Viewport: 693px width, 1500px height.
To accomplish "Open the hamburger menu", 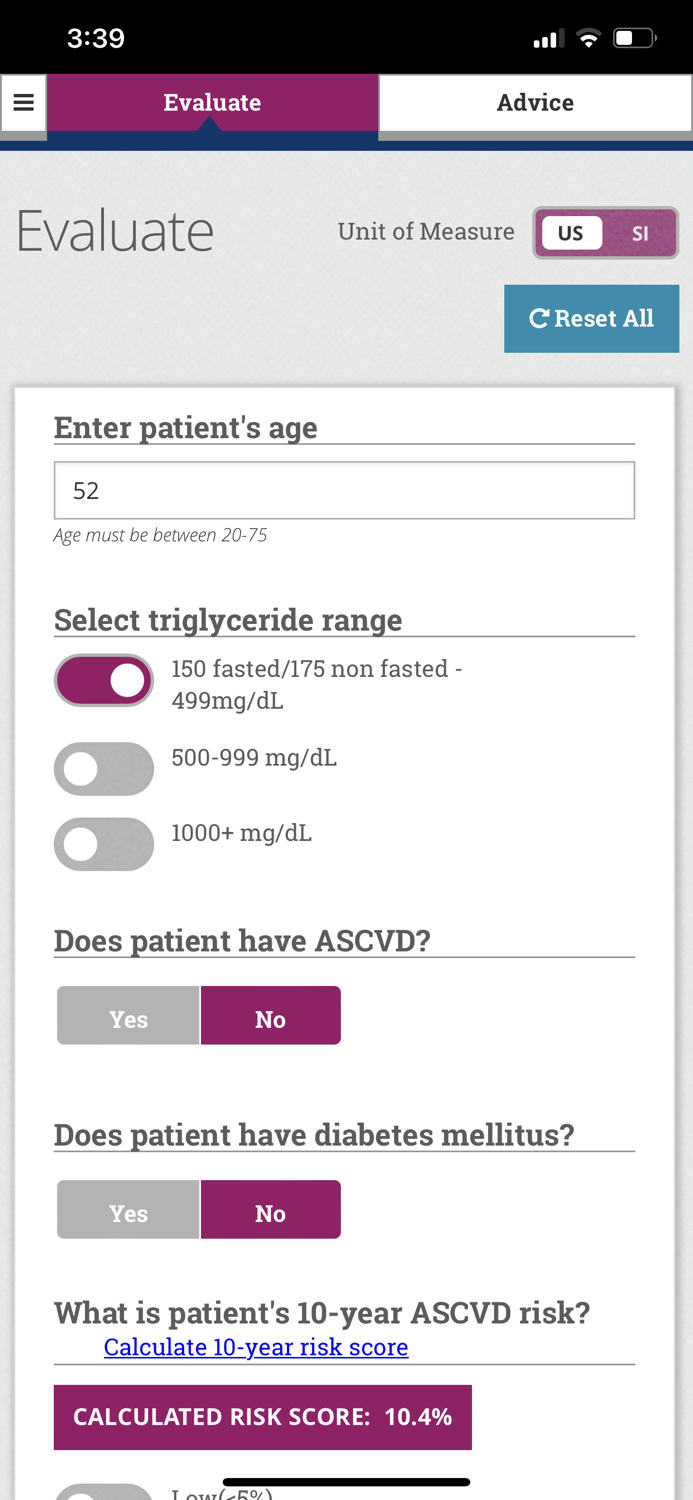I will pos(23,102).
